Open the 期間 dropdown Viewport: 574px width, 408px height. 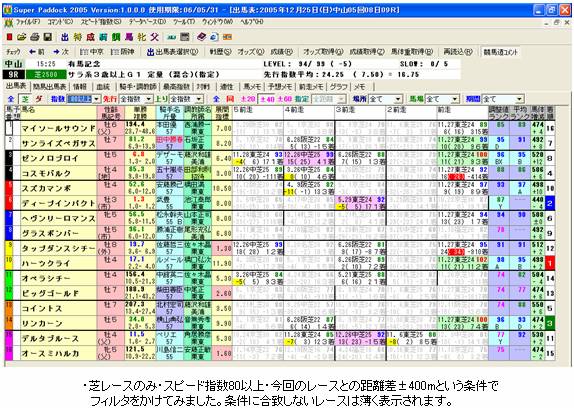pyautogui.click(x=503, y=99)
